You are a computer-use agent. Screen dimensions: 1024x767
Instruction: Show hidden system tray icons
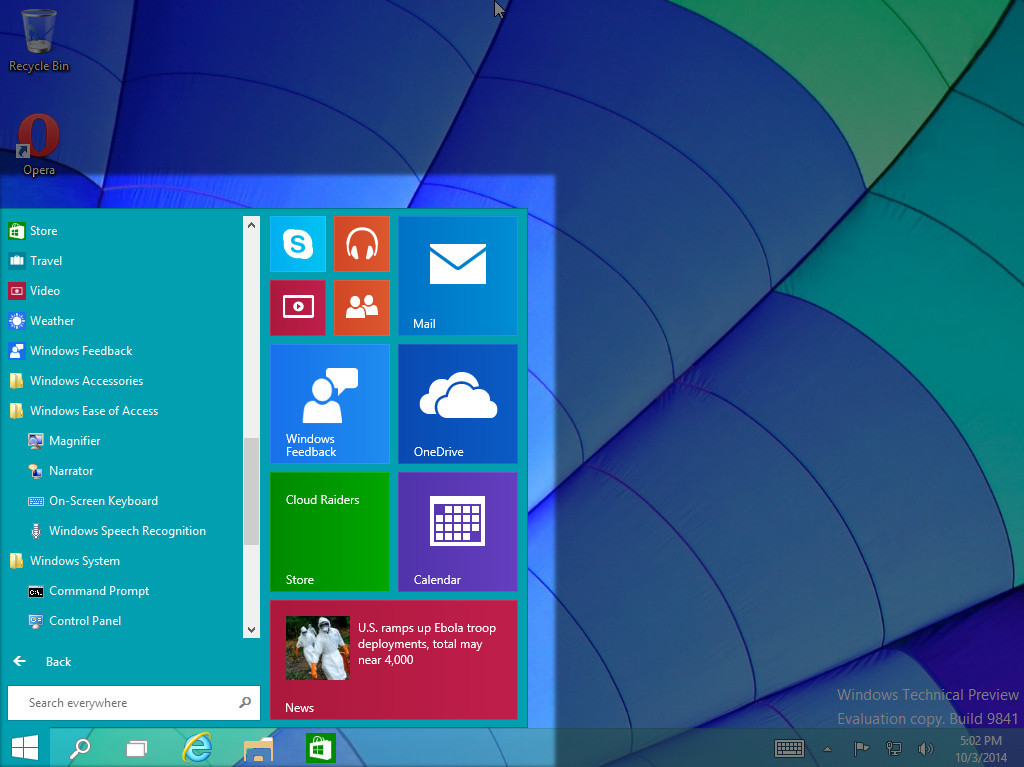point(827,749)
